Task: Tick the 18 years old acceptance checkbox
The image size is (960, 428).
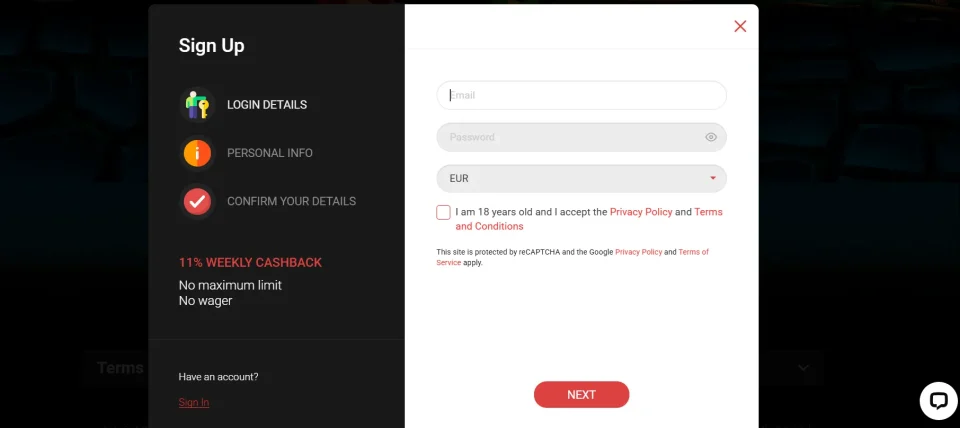Action: pos(443,212)
